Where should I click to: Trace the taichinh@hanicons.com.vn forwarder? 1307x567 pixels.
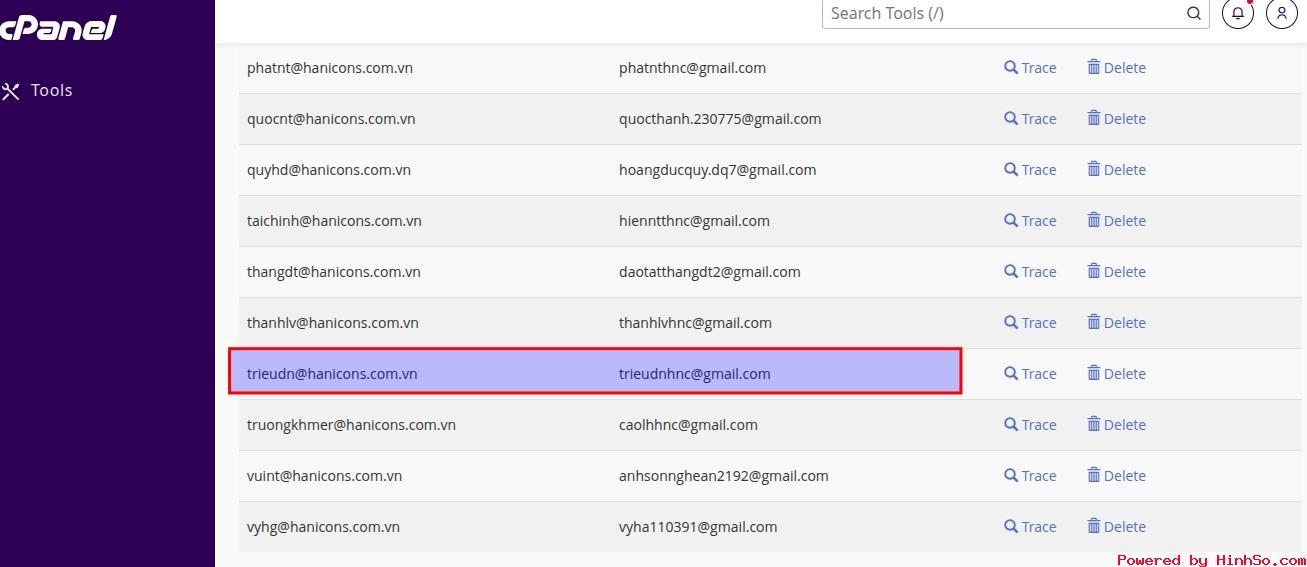tap(1030, 221)
